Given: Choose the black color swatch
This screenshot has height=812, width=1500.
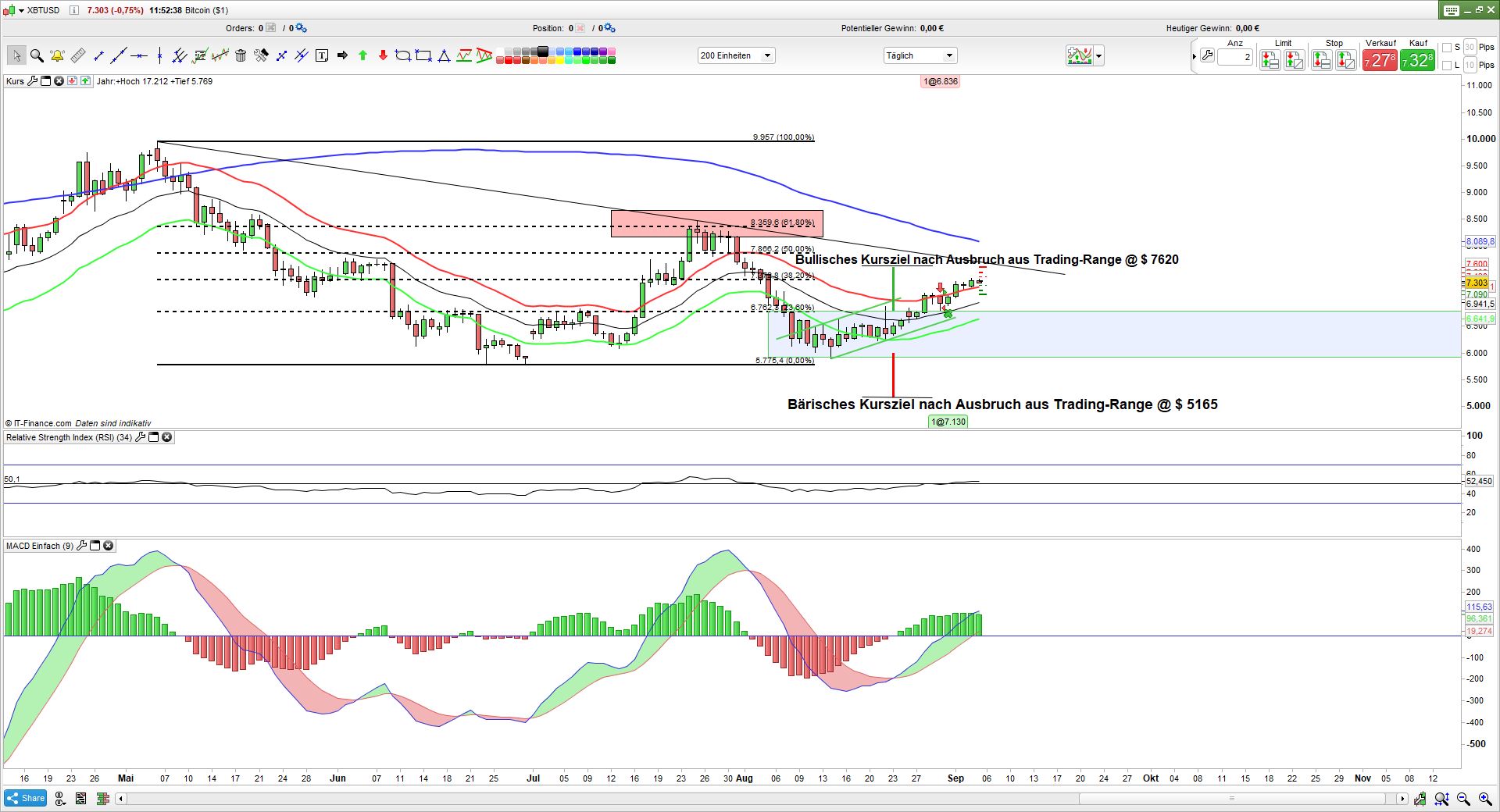Looking at the screenshot, I should 544,52.
